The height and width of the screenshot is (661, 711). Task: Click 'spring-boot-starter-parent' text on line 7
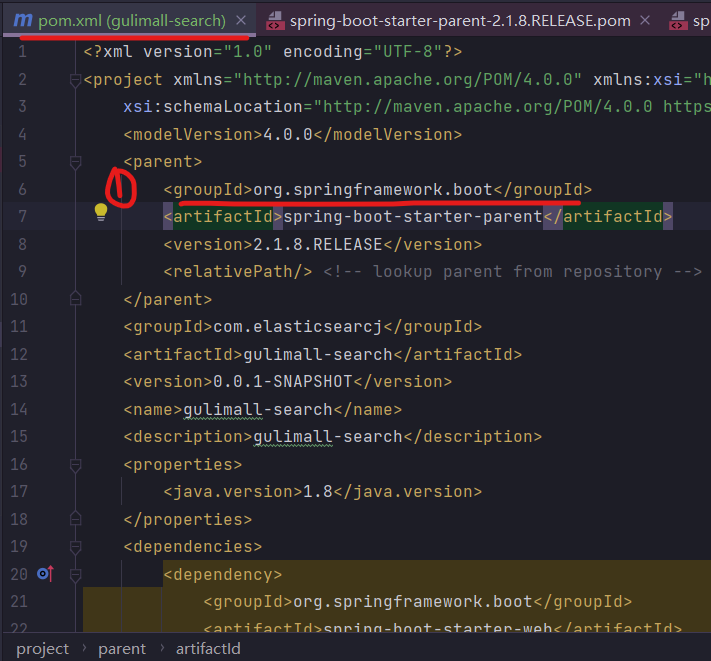click(x=413, y=217)
